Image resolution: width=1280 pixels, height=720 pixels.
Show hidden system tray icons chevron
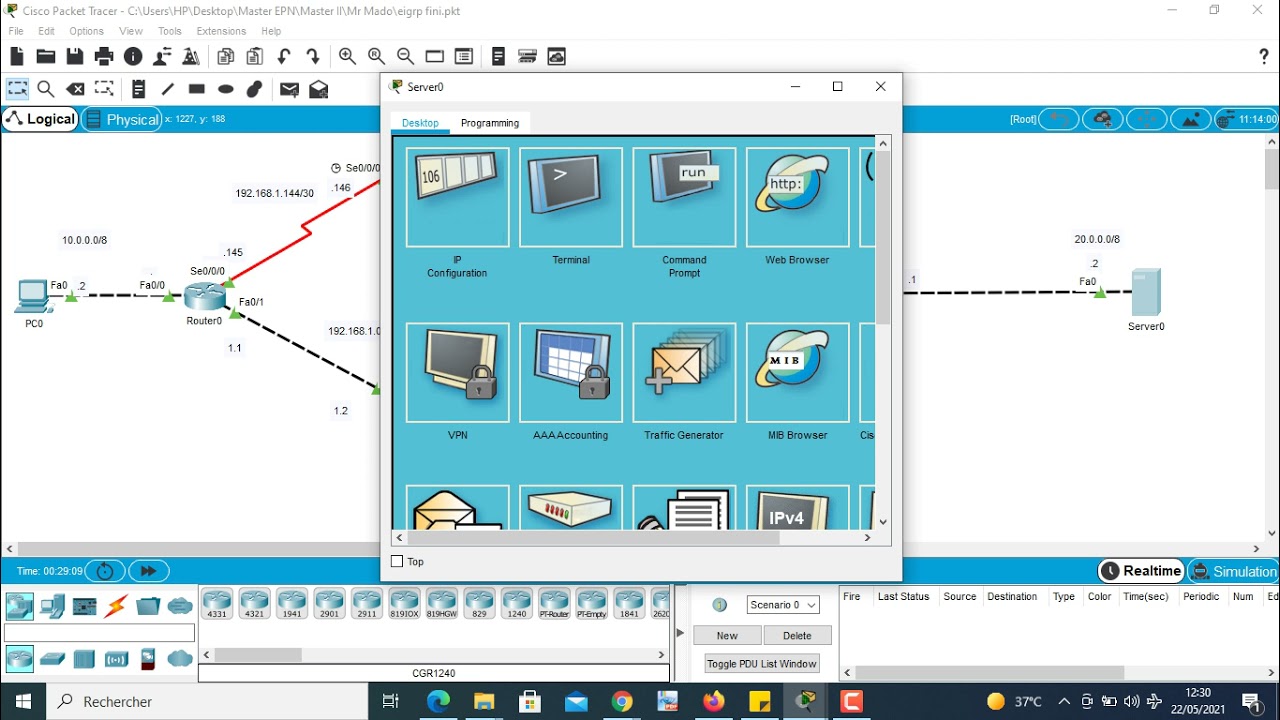click(1064, 701)
